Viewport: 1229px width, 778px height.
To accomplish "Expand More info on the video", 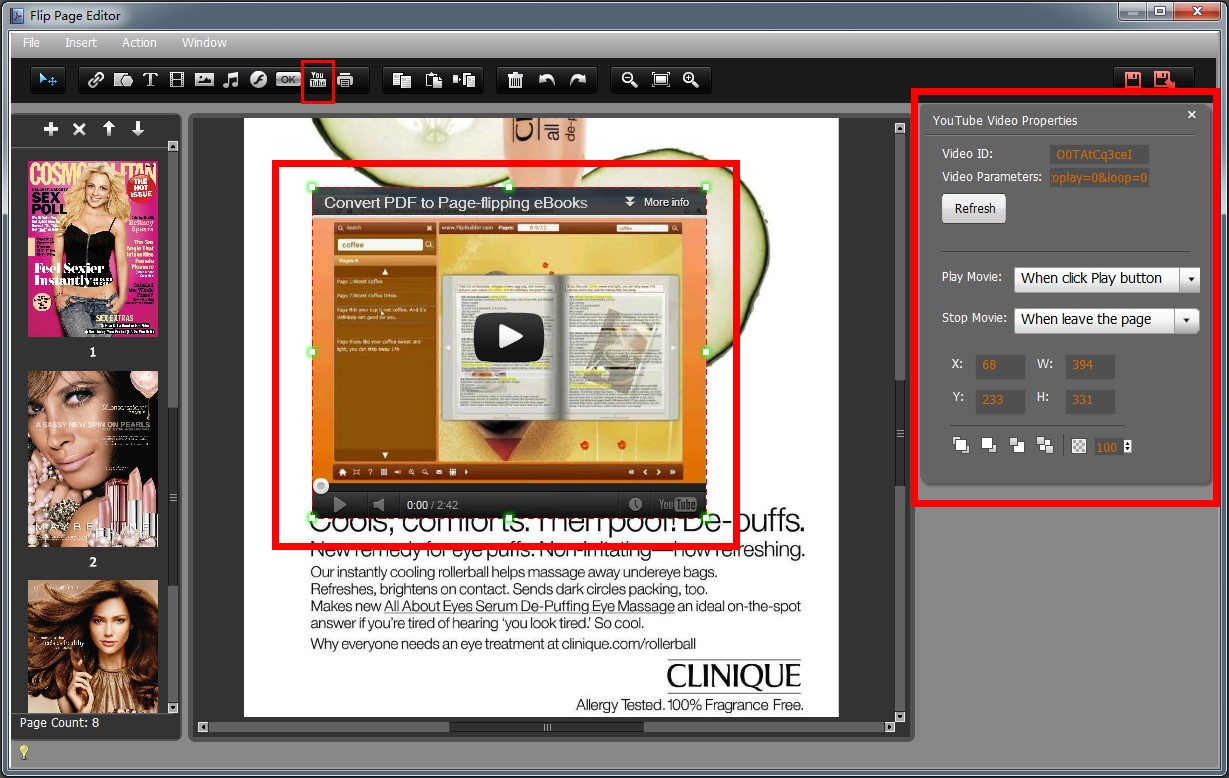I will 657,202.
